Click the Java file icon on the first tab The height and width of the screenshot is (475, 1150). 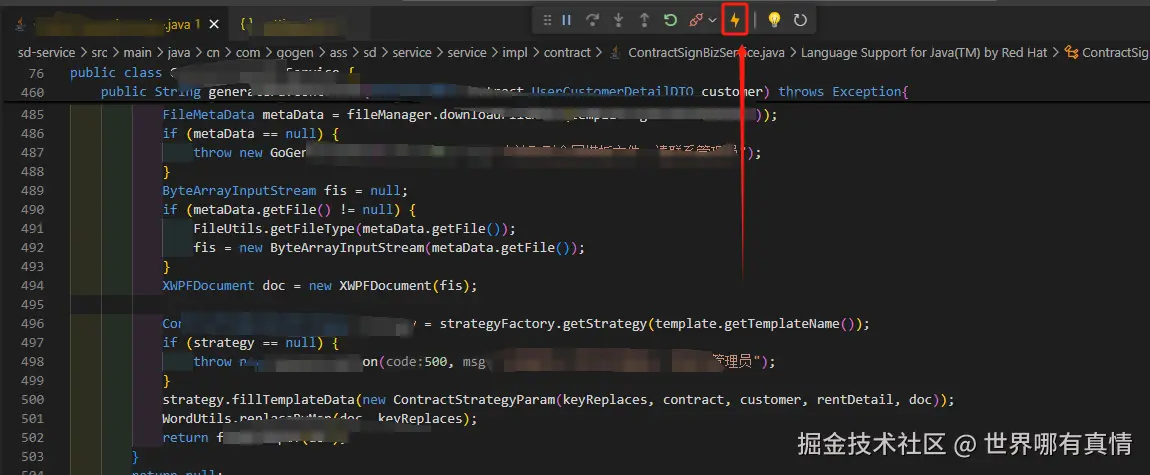[x=19, y=24]
